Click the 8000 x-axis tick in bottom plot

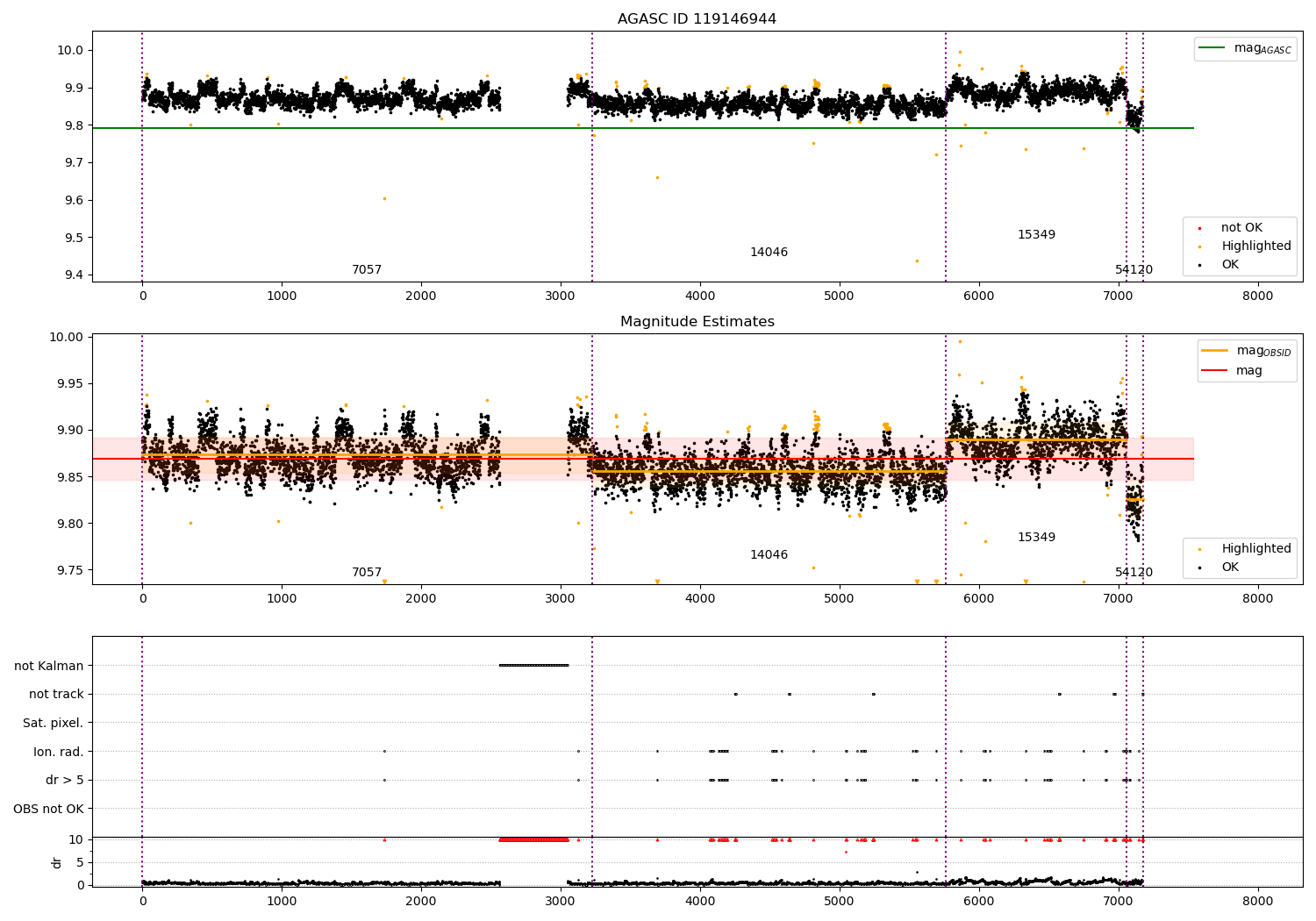tap(1257, 903)
